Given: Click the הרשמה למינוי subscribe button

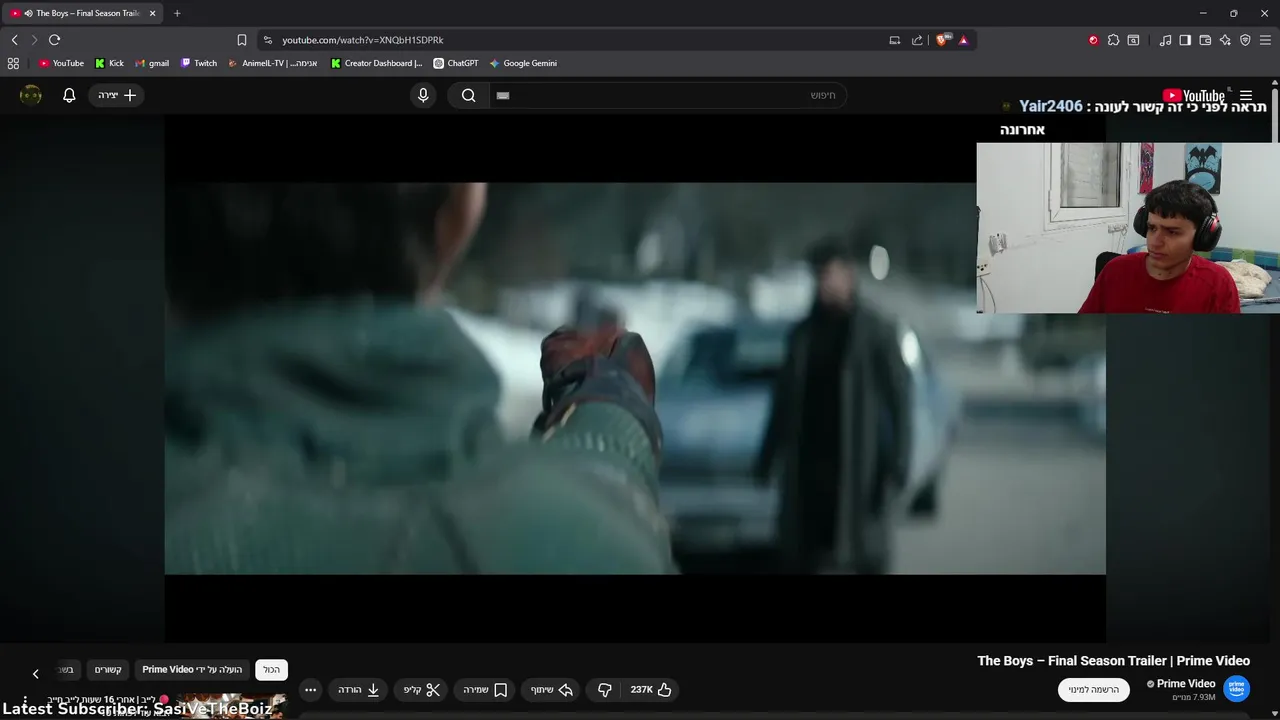Looking at the screenshot, I should [x=1094, y=689].
